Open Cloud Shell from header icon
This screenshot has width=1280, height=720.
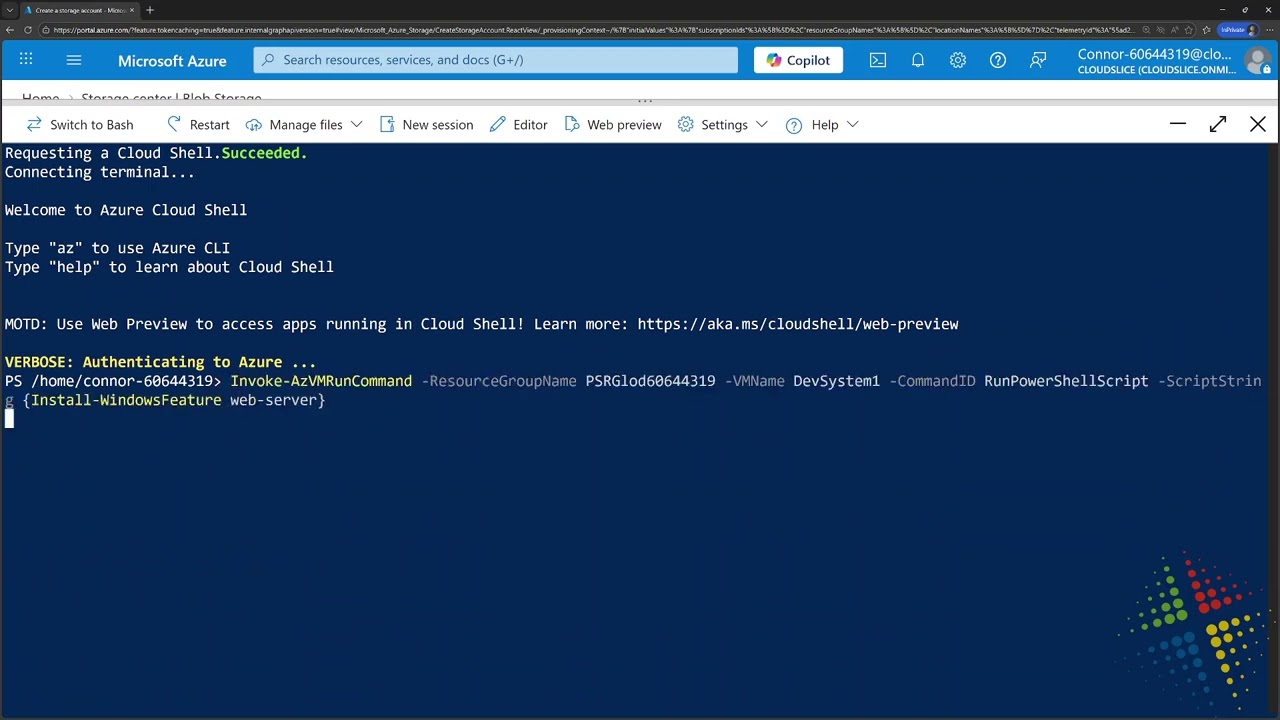click(x=878, y=60)
